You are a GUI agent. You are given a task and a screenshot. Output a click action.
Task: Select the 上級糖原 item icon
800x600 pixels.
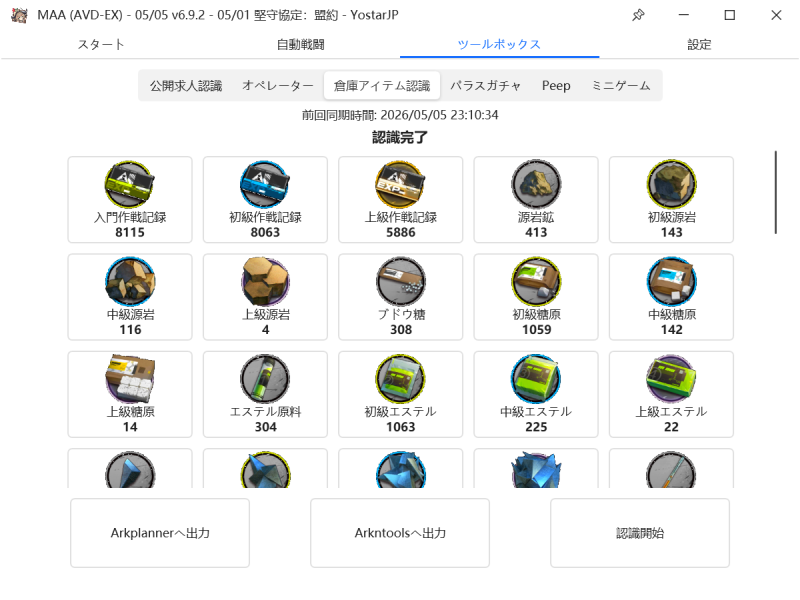point(130,379)
